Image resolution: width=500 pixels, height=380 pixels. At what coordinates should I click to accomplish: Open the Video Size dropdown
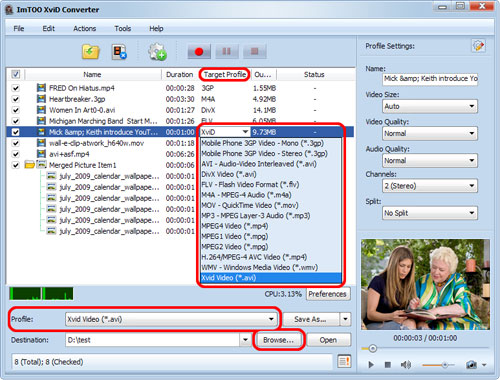(x=430, y=106)
